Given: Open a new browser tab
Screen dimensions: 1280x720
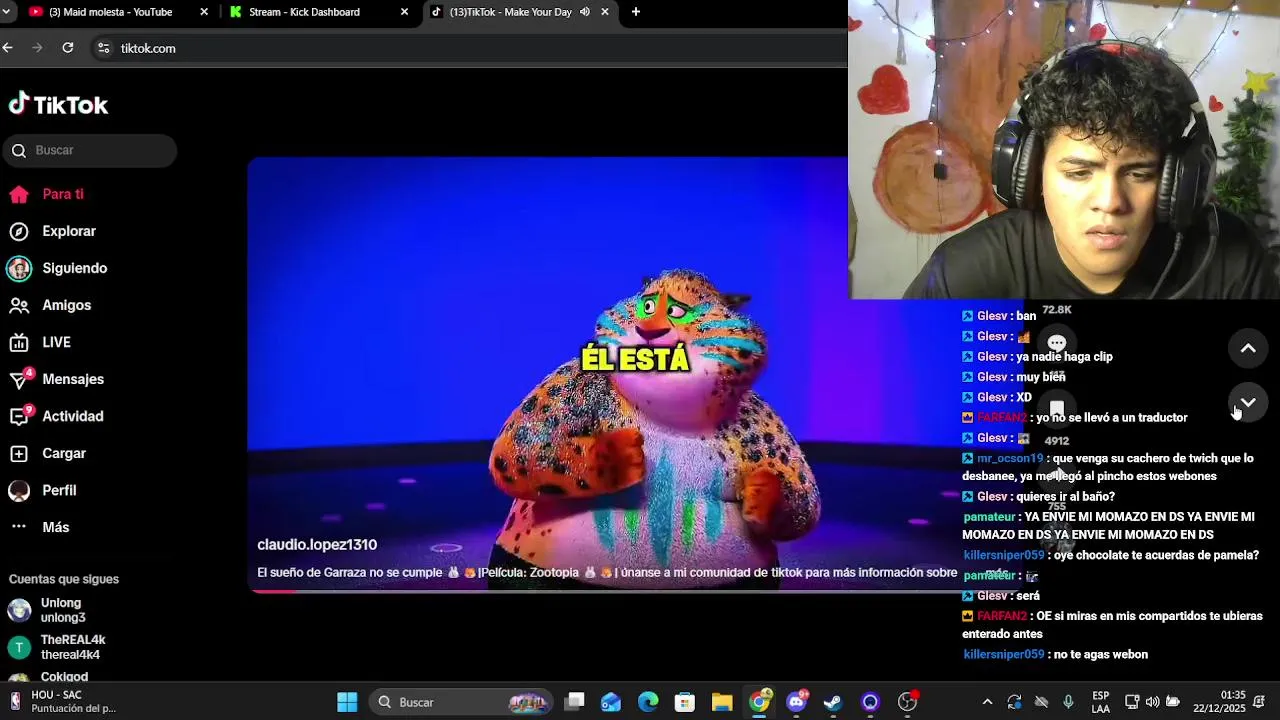Looking at the screenshot, I should (636, 12).
